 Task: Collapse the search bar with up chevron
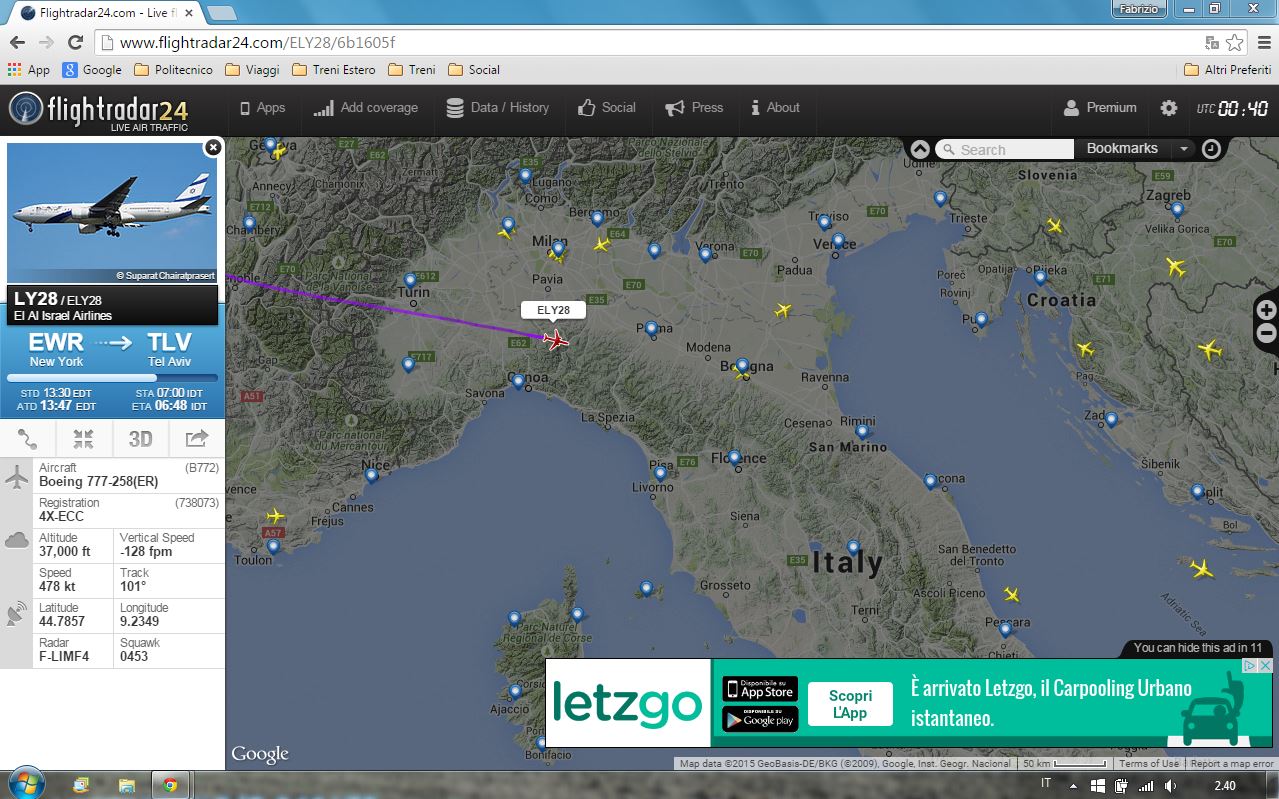(920, 149)
